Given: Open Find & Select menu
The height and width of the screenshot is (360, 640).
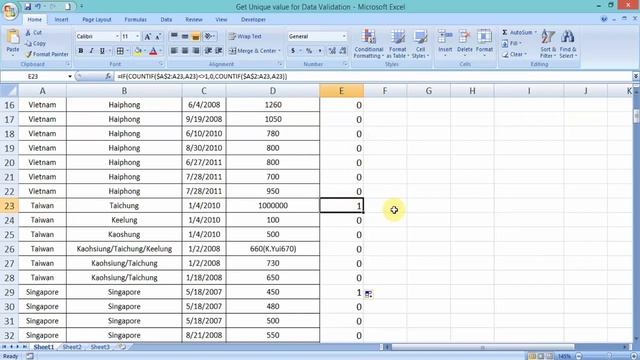Looking at the screenshot, I should pos(568,44).
